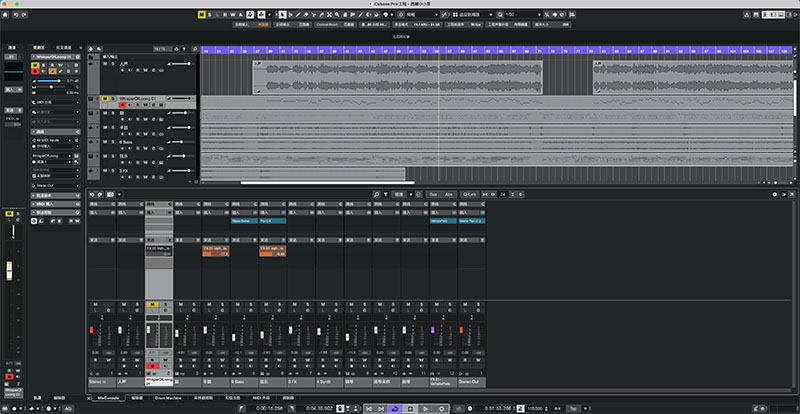Click the AQ button in bottom bar

coord(68,409)
